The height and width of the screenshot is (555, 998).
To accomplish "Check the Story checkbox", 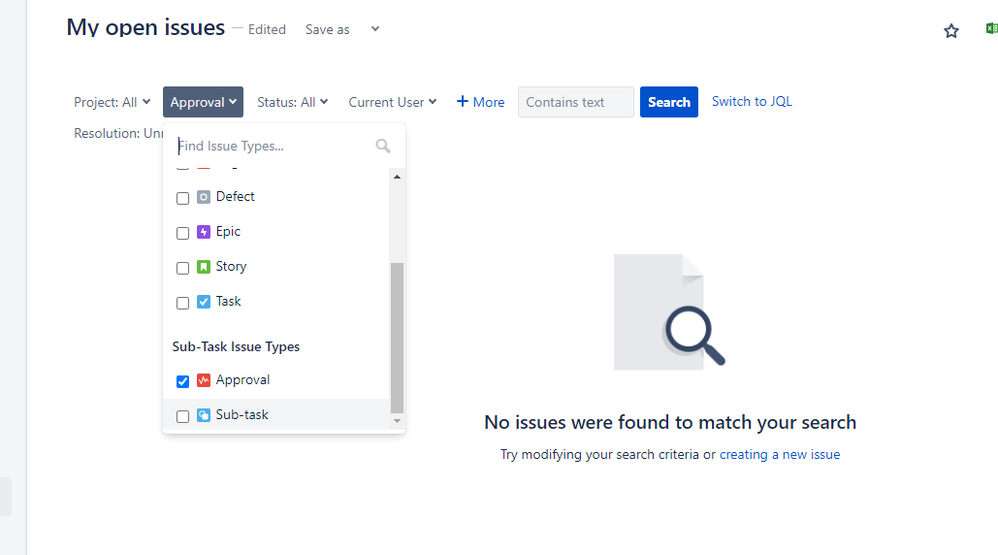I will coord(183,268).
